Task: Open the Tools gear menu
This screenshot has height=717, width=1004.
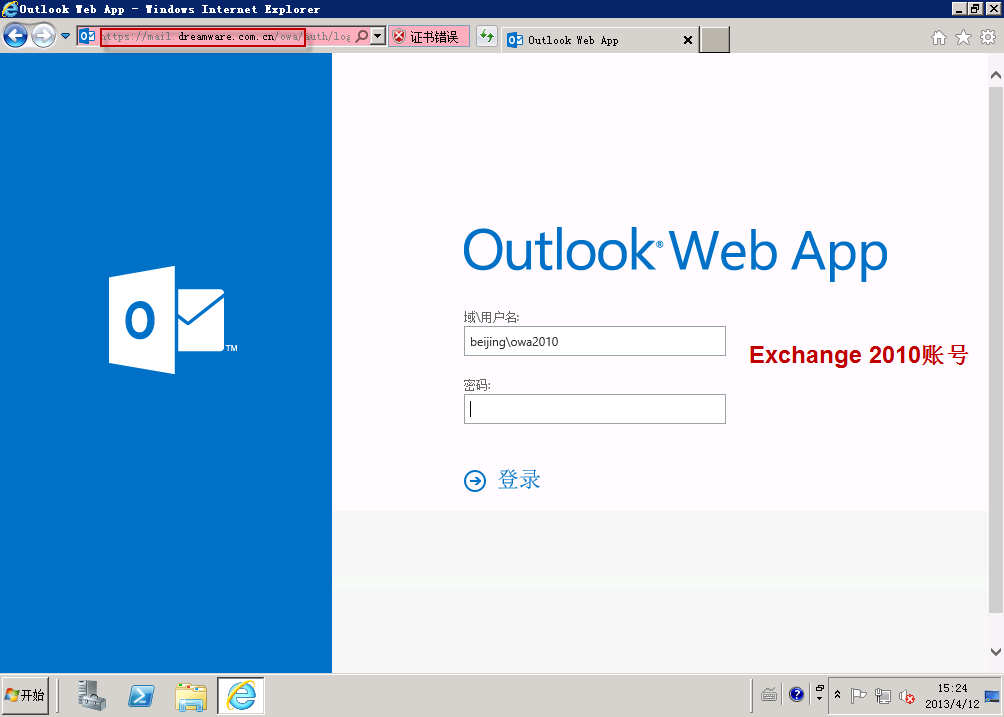Action: point(989,38)
